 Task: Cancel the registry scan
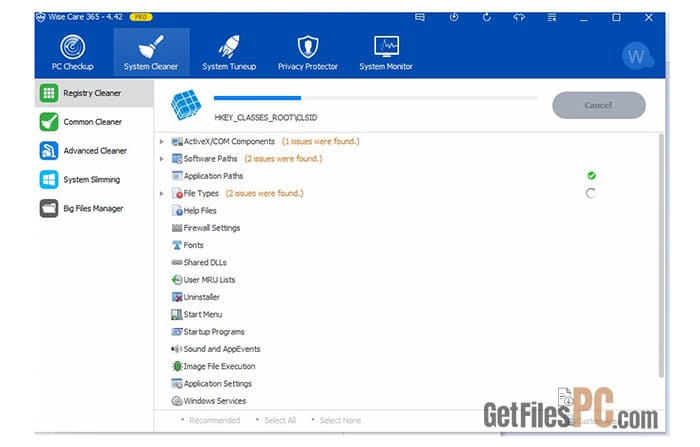click(599, 105)
